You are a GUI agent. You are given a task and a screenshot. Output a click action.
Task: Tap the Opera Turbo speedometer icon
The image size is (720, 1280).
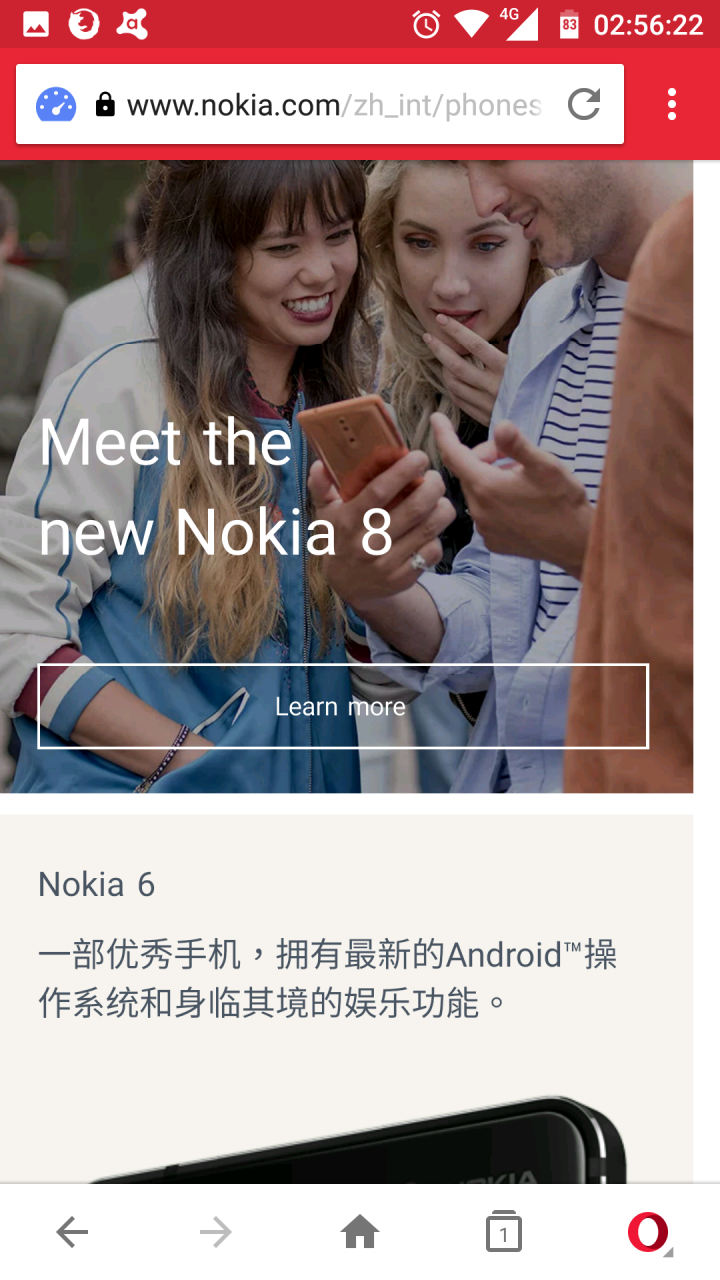point(56,105)
